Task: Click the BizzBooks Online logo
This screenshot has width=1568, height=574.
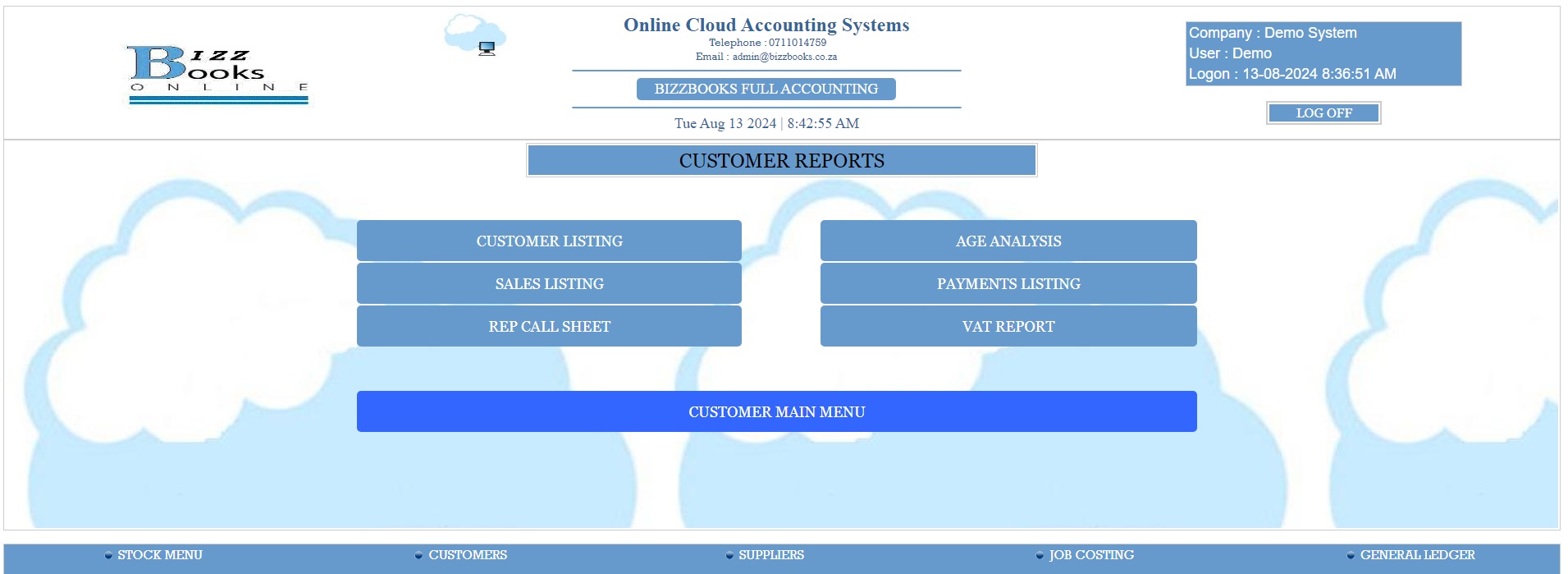Action: [218, 74]
